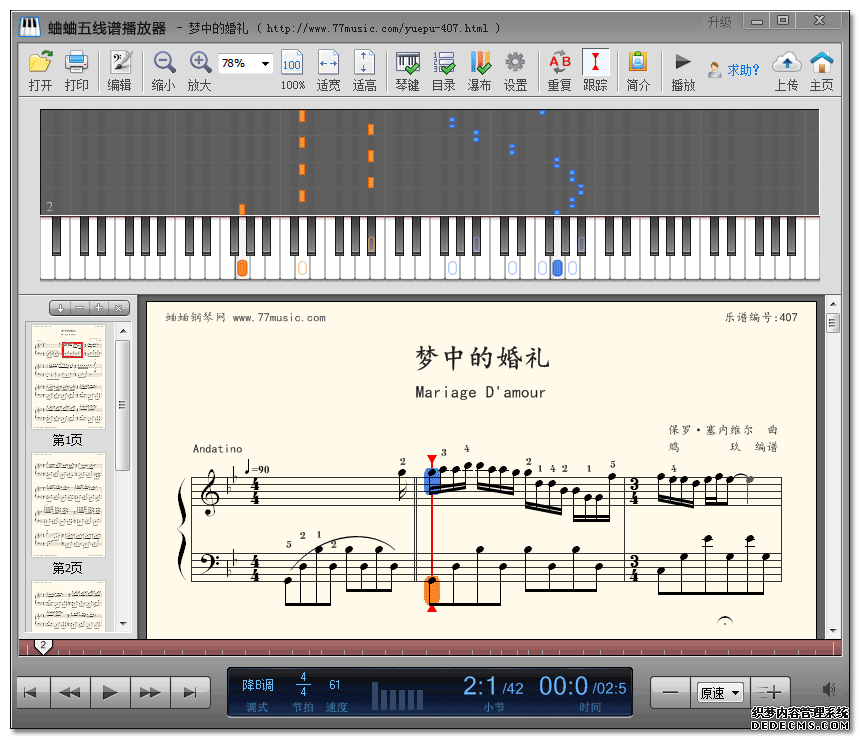Click the score title 梦中的婚礼
The image size is (860, 740).
coord(482,358)
